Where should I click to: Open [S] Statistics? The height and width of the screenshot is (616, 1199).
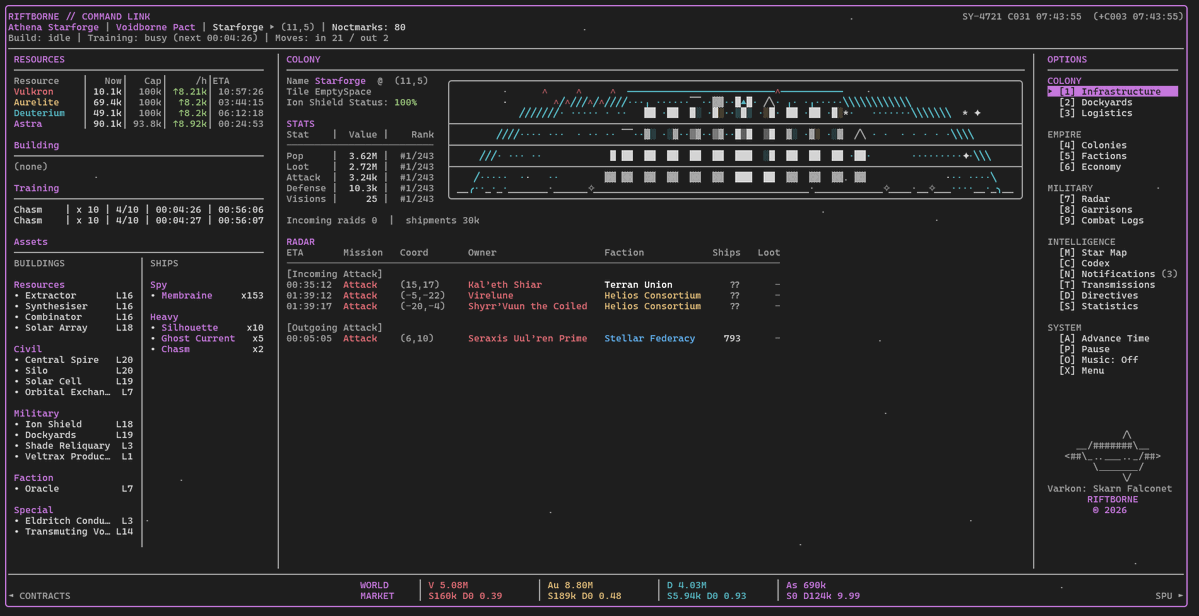tap(1099, 306)
